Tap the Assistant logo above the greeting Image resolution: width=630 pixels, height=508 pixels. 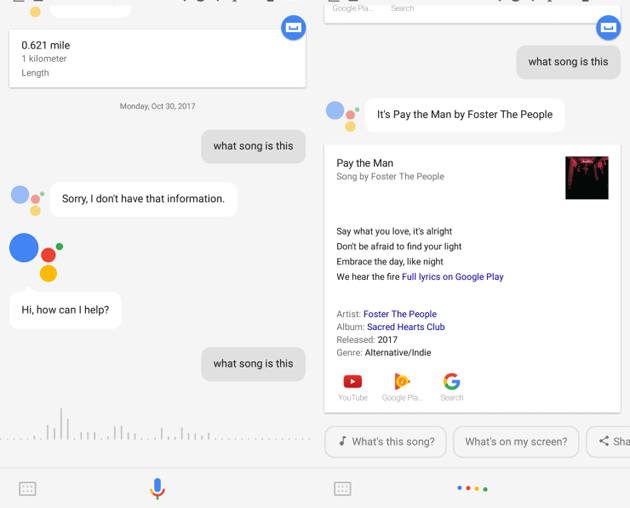point(36,256)
